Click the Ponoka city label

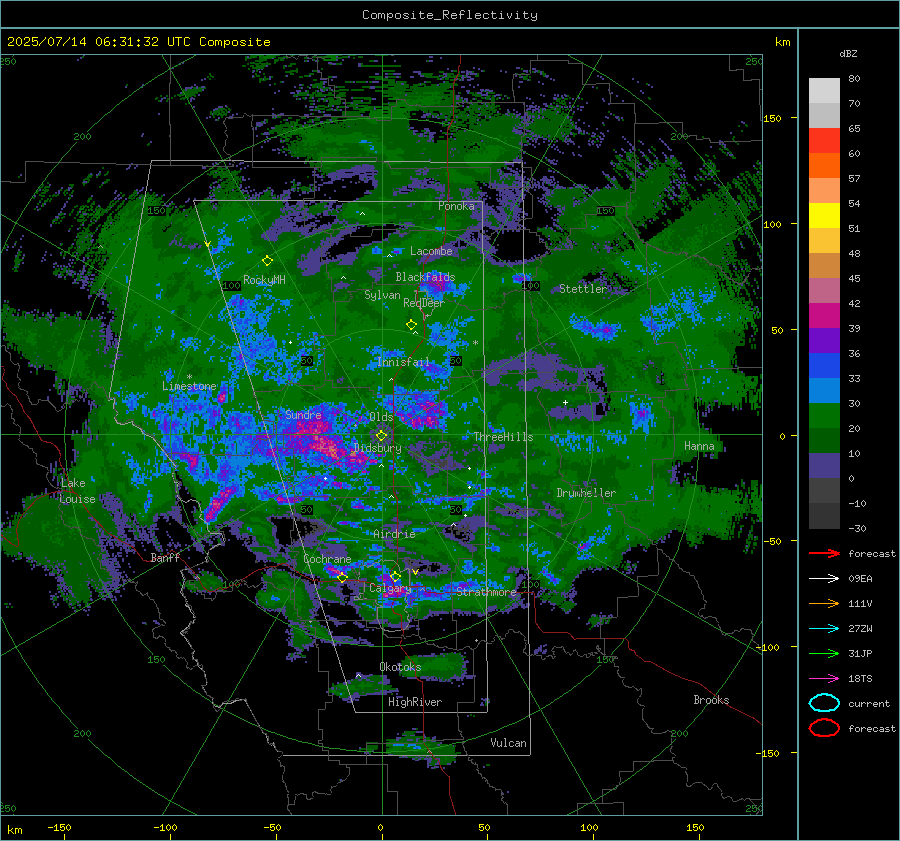tap(456, 206)
